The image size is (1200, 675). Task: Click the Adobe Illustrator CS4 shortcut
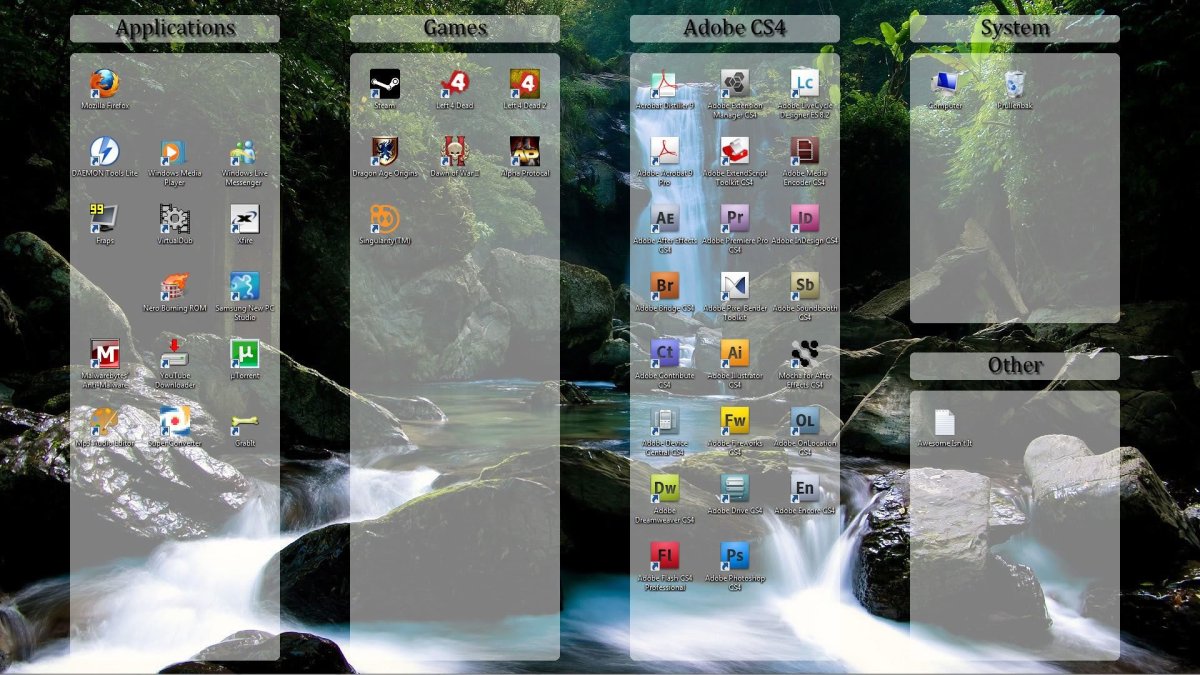click(x=735, y=354)
